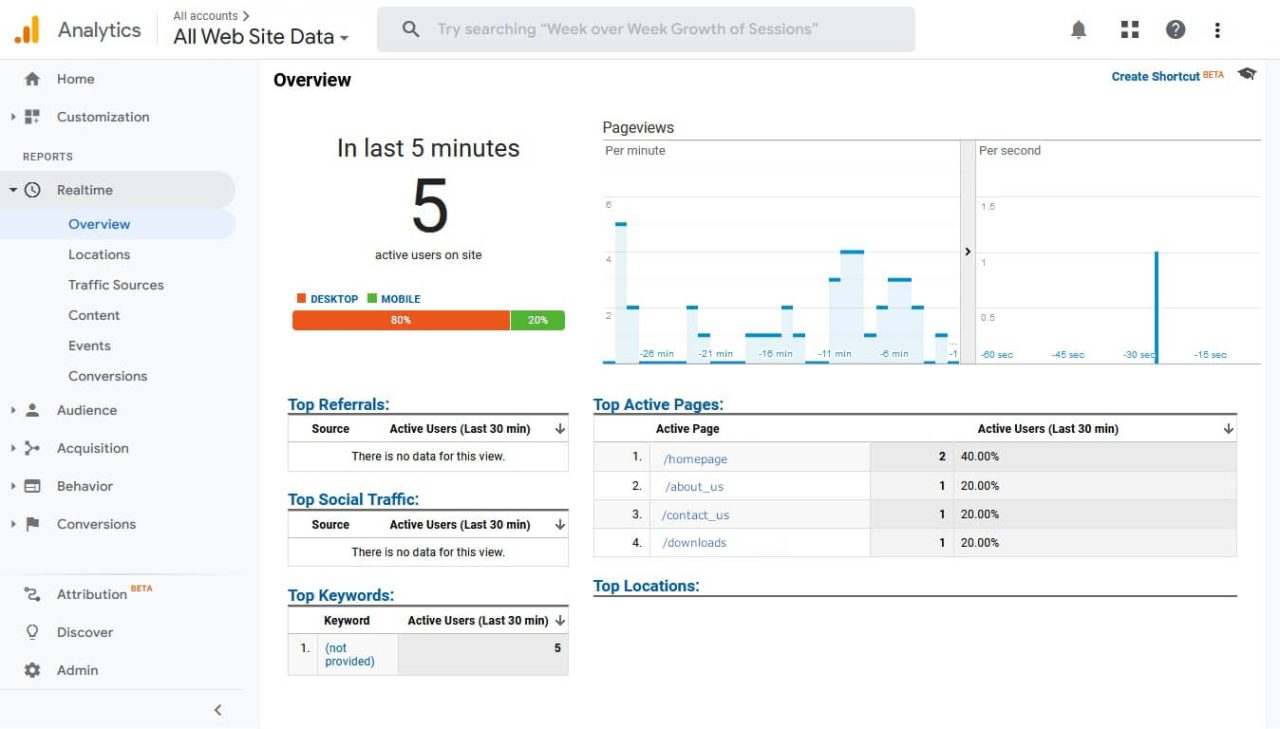Open the /contact_us active page link
This screenshot has height=729, width=1280.
(x=695, y=515)
